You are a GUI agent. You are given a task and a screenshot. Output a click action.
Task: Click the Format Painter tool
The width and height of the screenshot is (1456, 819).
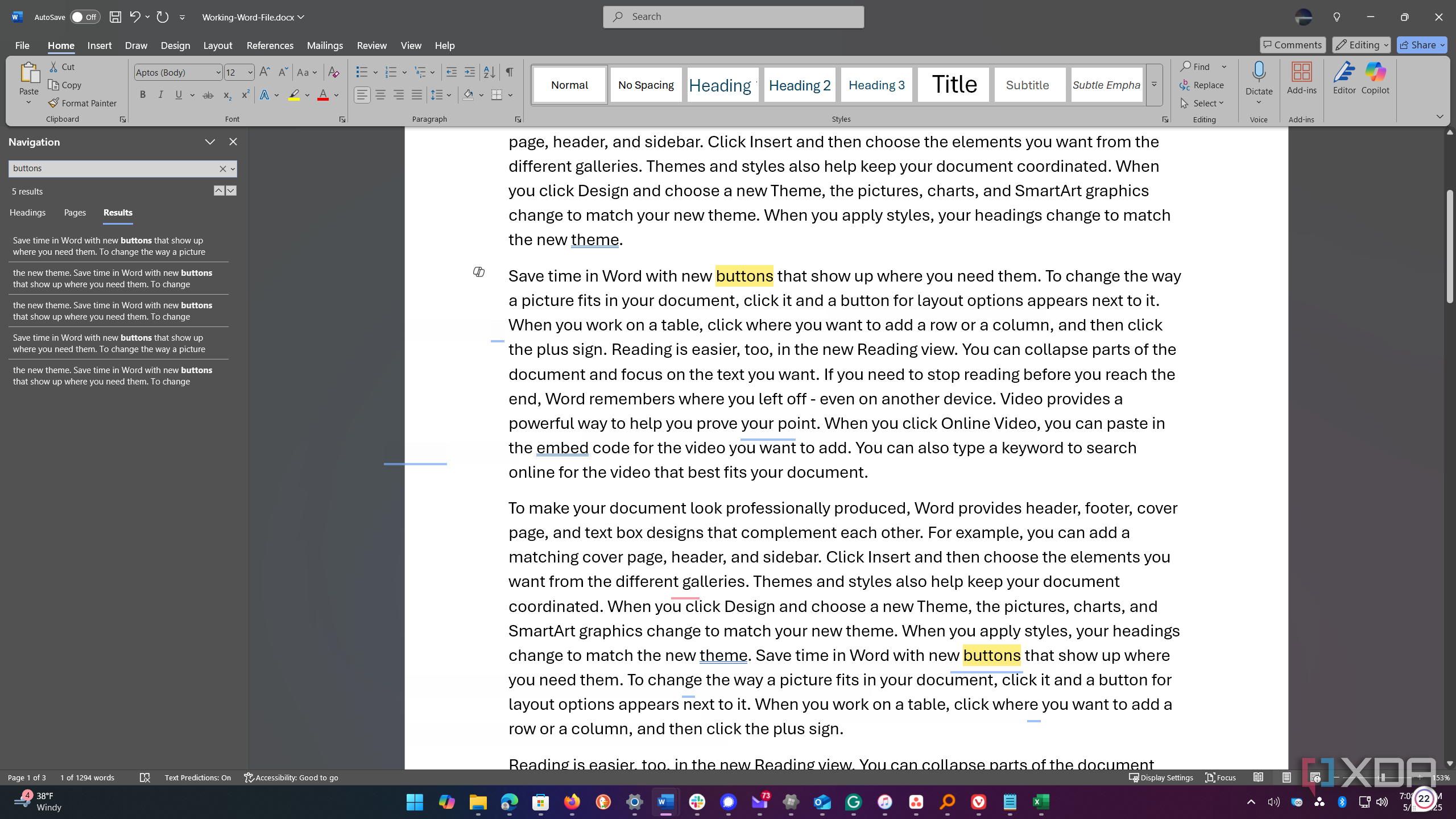[82, 103]
